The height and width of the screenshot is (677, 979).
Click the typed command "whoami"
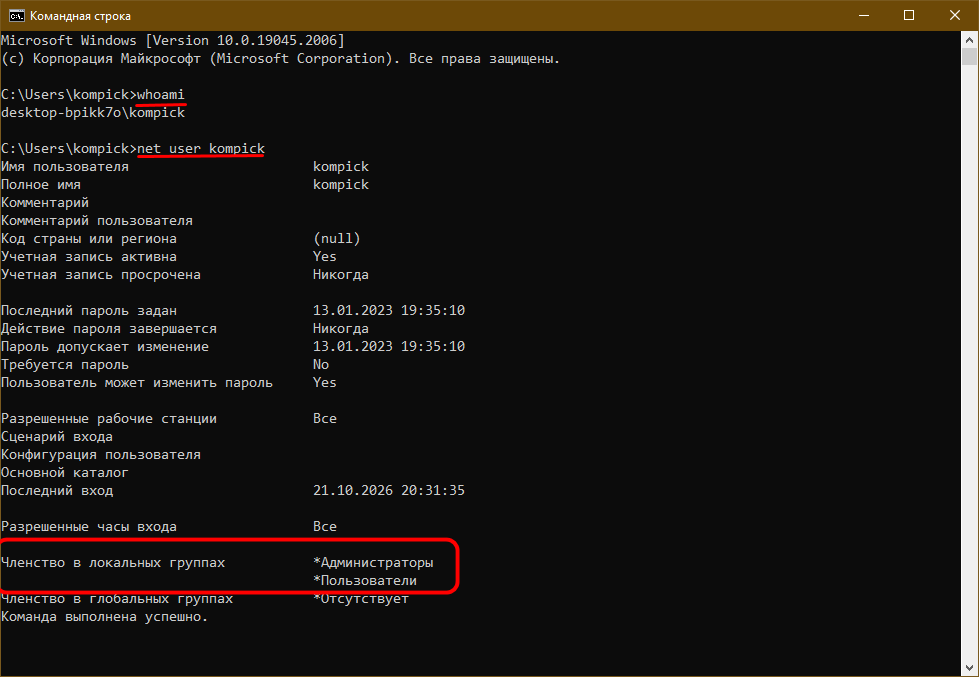pos(160,94)
